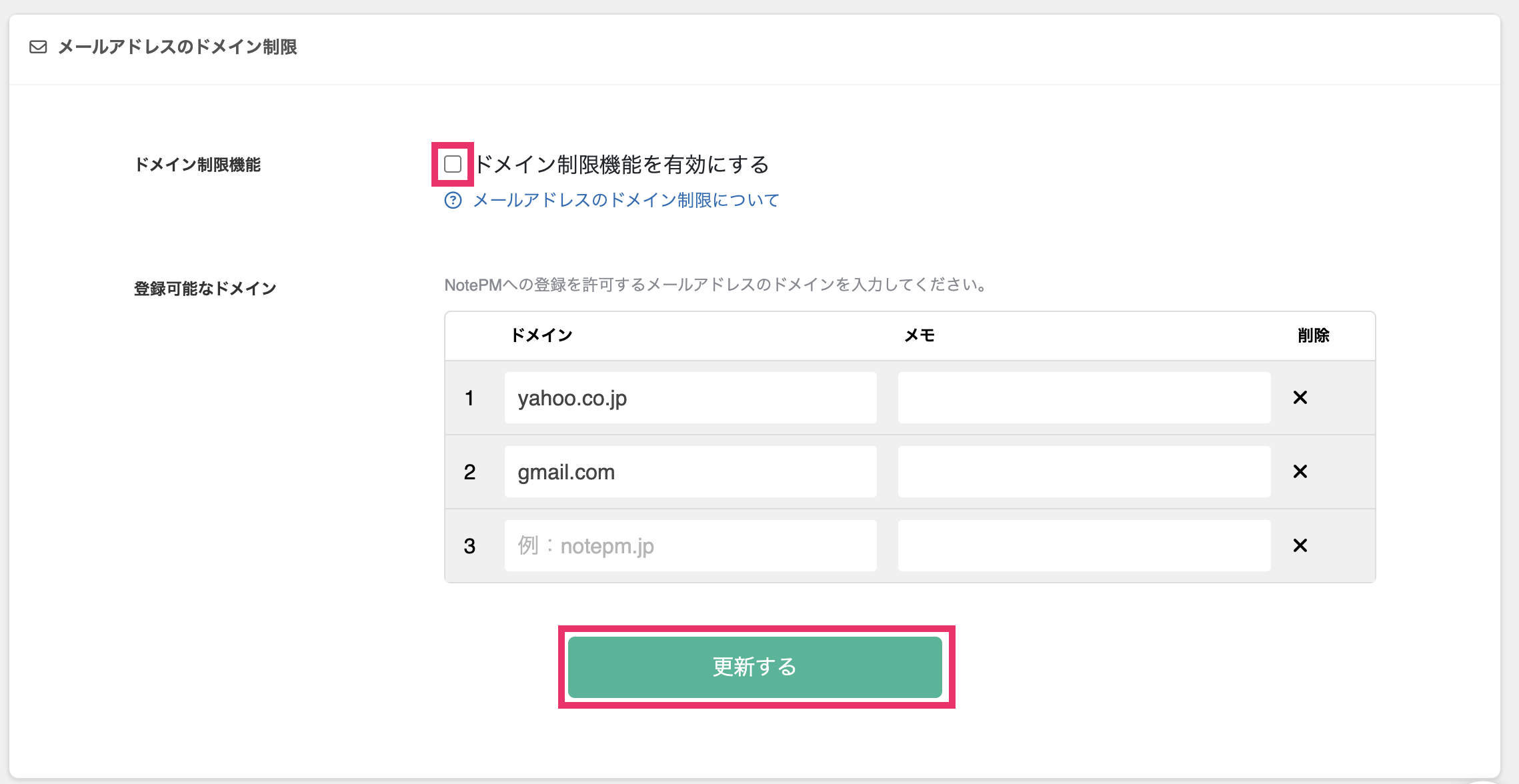Remove the yahoo.co.jp domain entry
Screen dimensions: 1519x784
point(1299,397)
